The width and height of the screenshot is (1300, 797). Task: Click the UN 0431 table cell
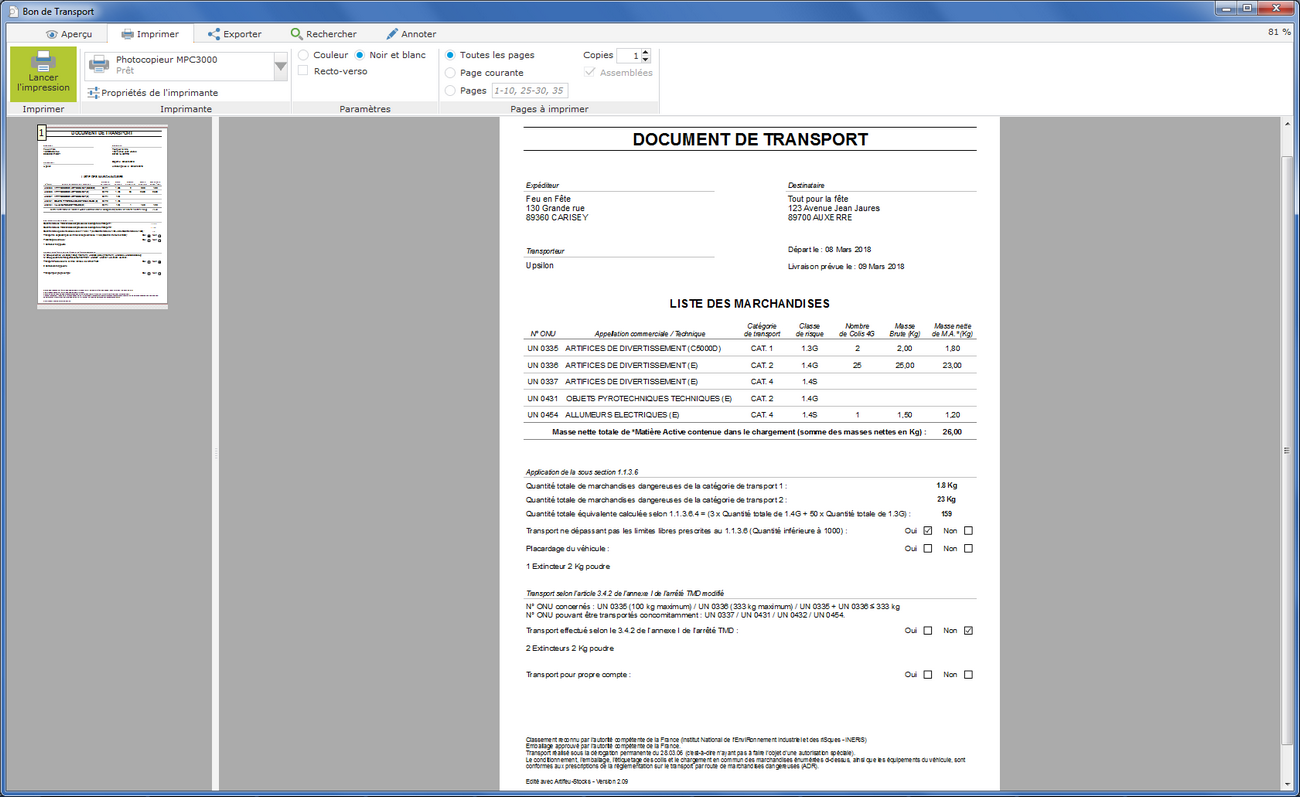pos(542,398)
